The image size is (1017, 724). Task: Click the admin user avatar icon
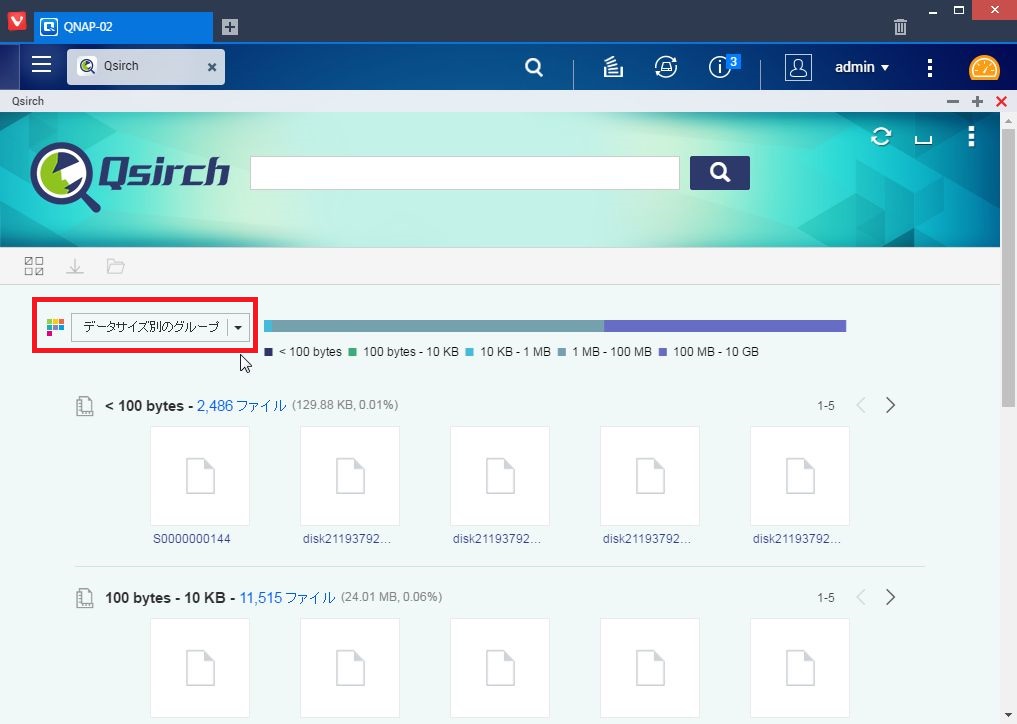pyautogui.click(x=798, y=67)
